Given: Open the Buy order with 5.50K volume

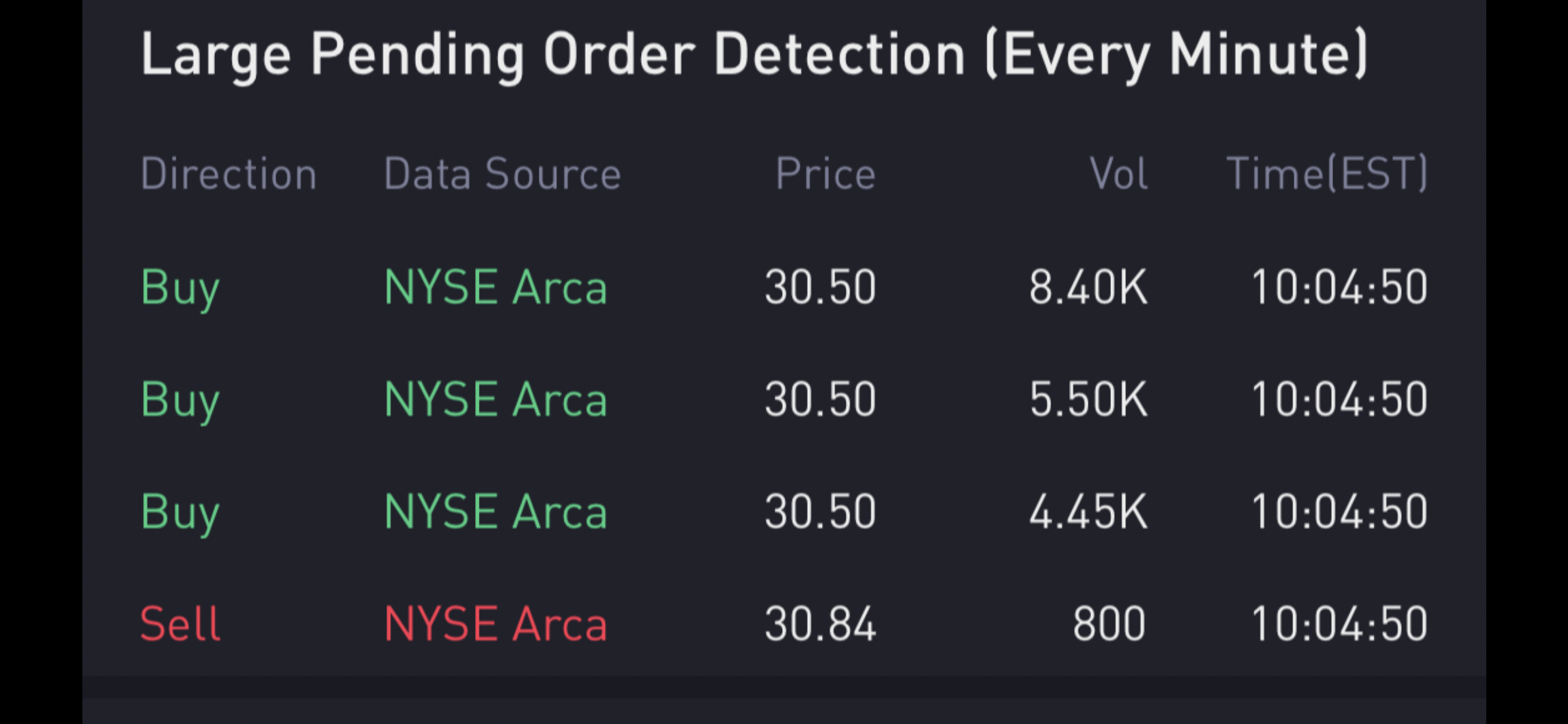Looking at the screenshot, I should pos(784,400).
